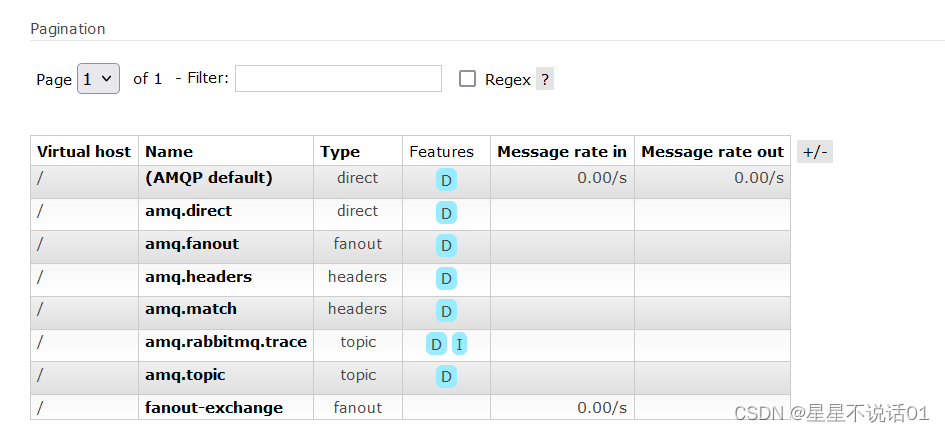This screenshot has height=432, width=945.
Task: Click the D badge for amq.headers
Action: [x=446, y=279]
